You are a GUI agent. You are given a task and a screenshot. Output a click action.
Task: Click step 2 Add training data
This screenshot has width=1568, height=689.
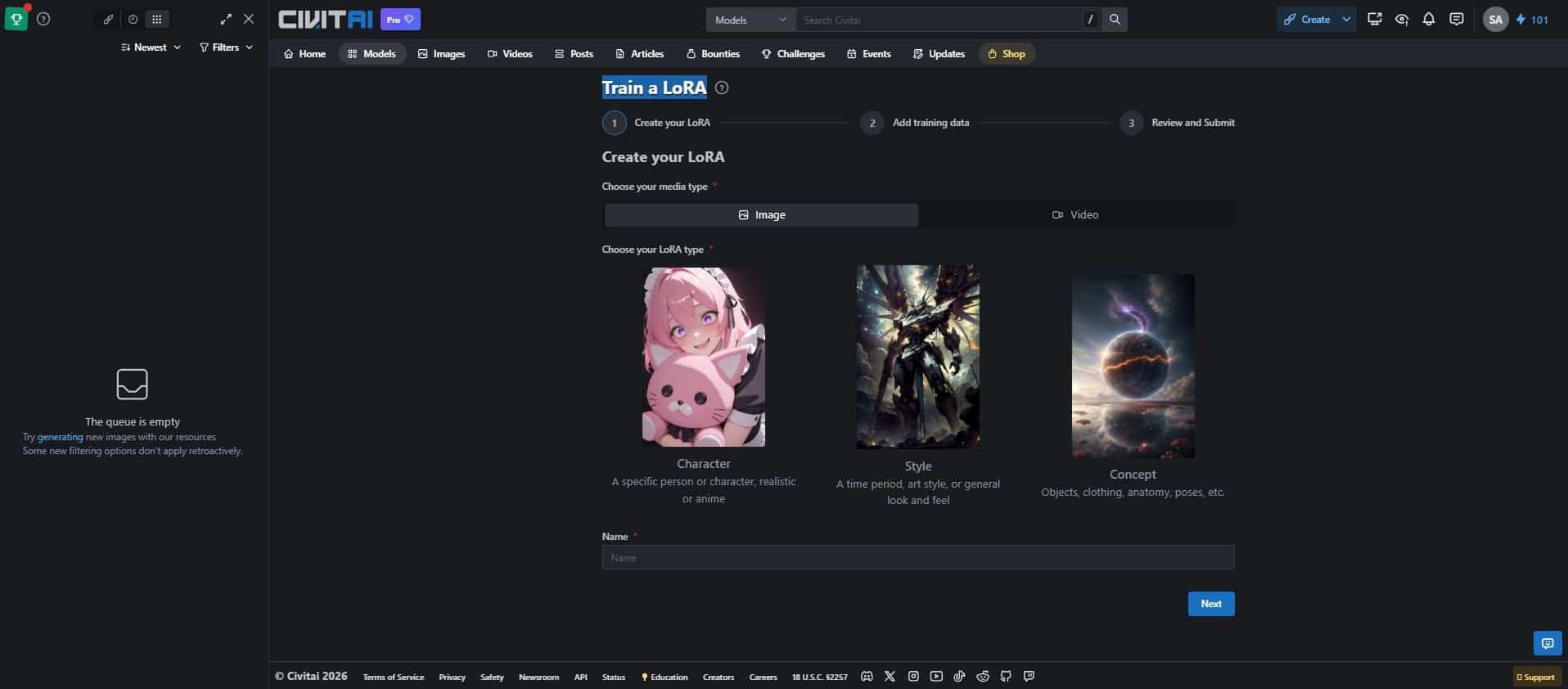(915, 123)
